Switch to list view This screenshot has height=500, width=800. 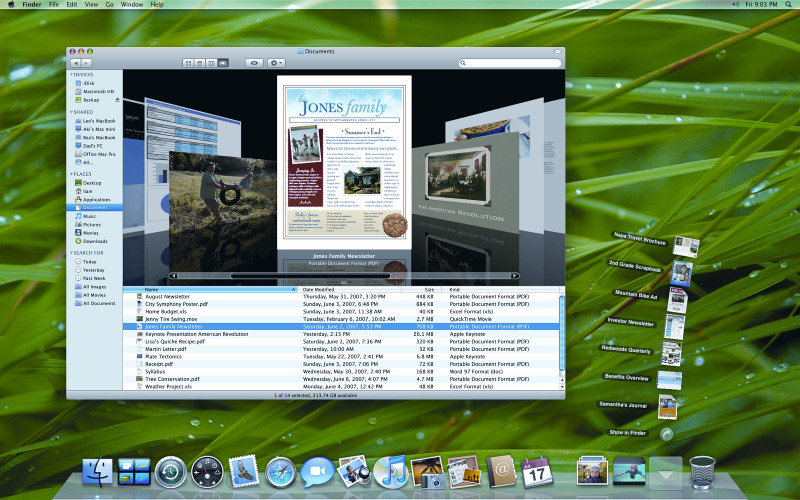[199, 63]
